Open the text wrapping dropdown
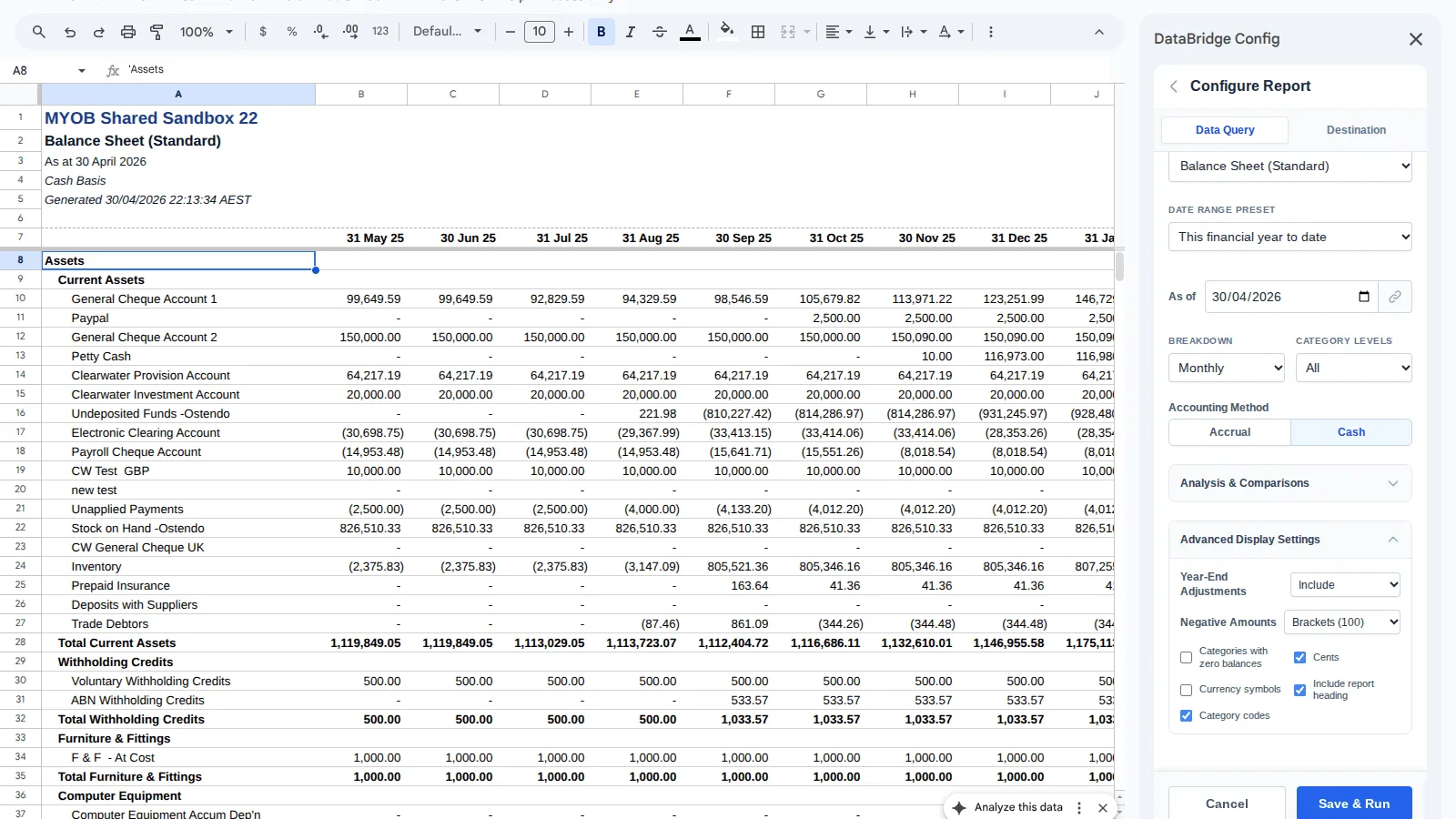 pyautogui.click(x=914, y=32)
